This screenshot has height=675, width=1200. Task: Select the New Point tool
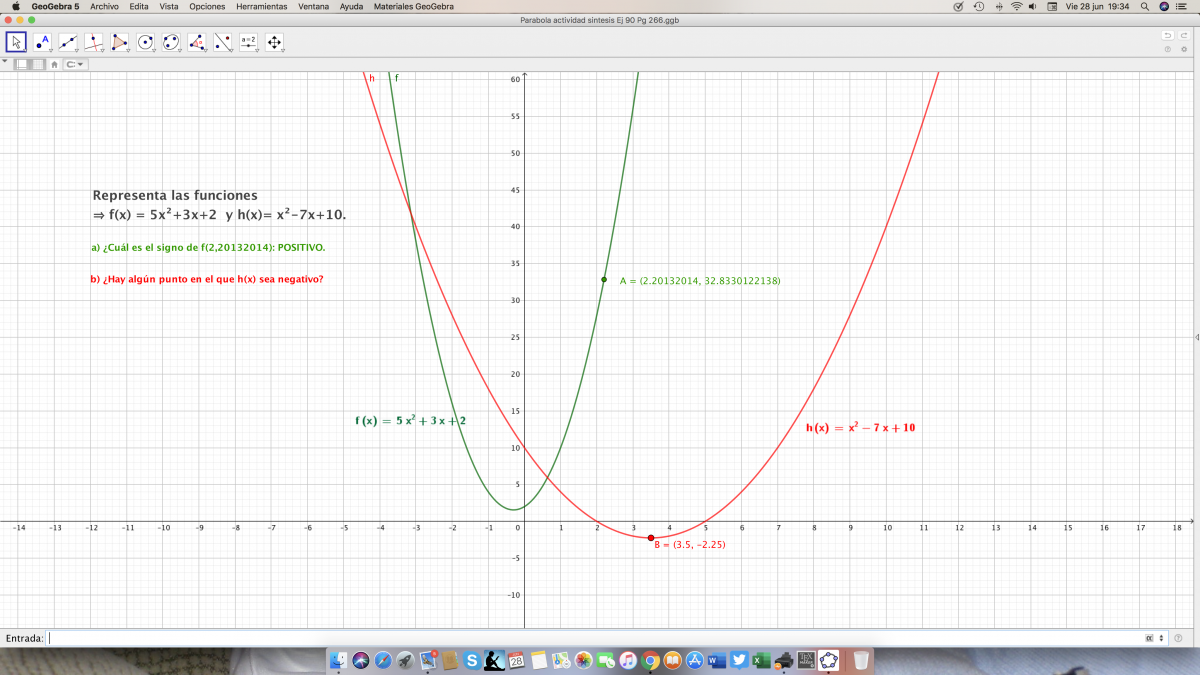coord(43,42)
